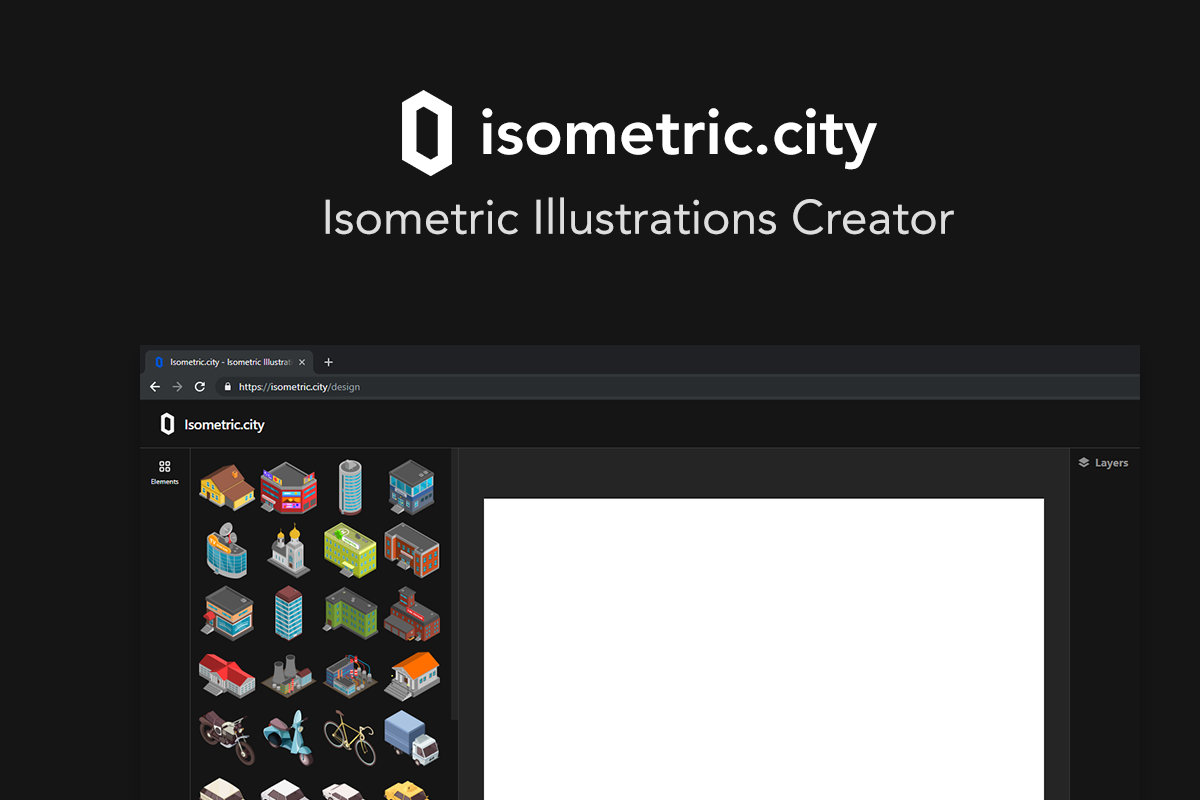Click the Isometric.city header title text
1200x800 pixels.
pyautogui.click(x=225, y=425)
